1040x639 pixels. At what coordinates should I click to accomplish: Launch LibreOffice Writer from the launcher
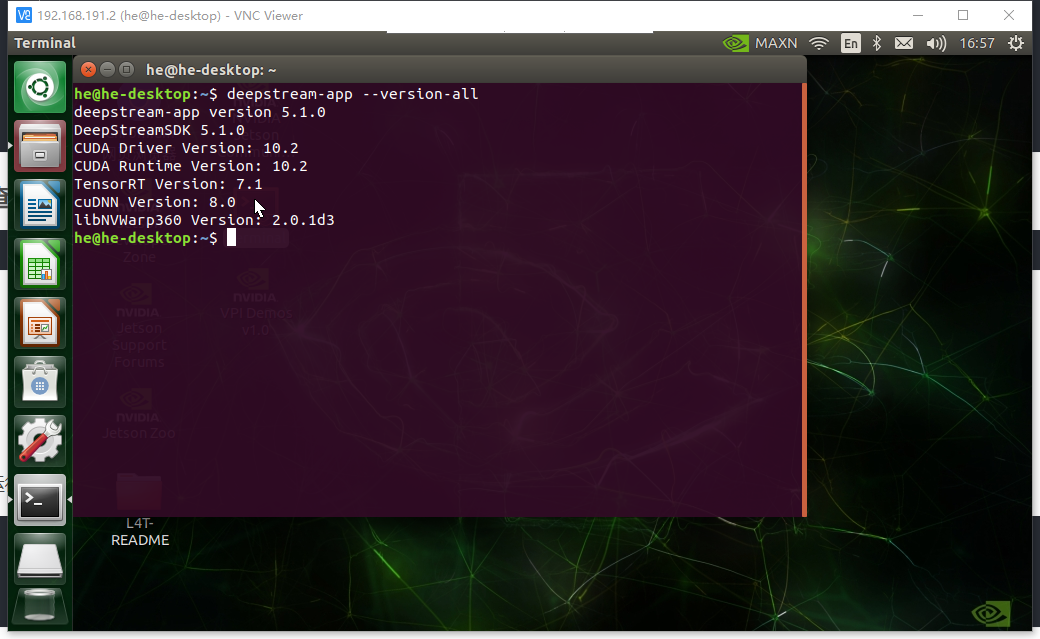[39, 205]
